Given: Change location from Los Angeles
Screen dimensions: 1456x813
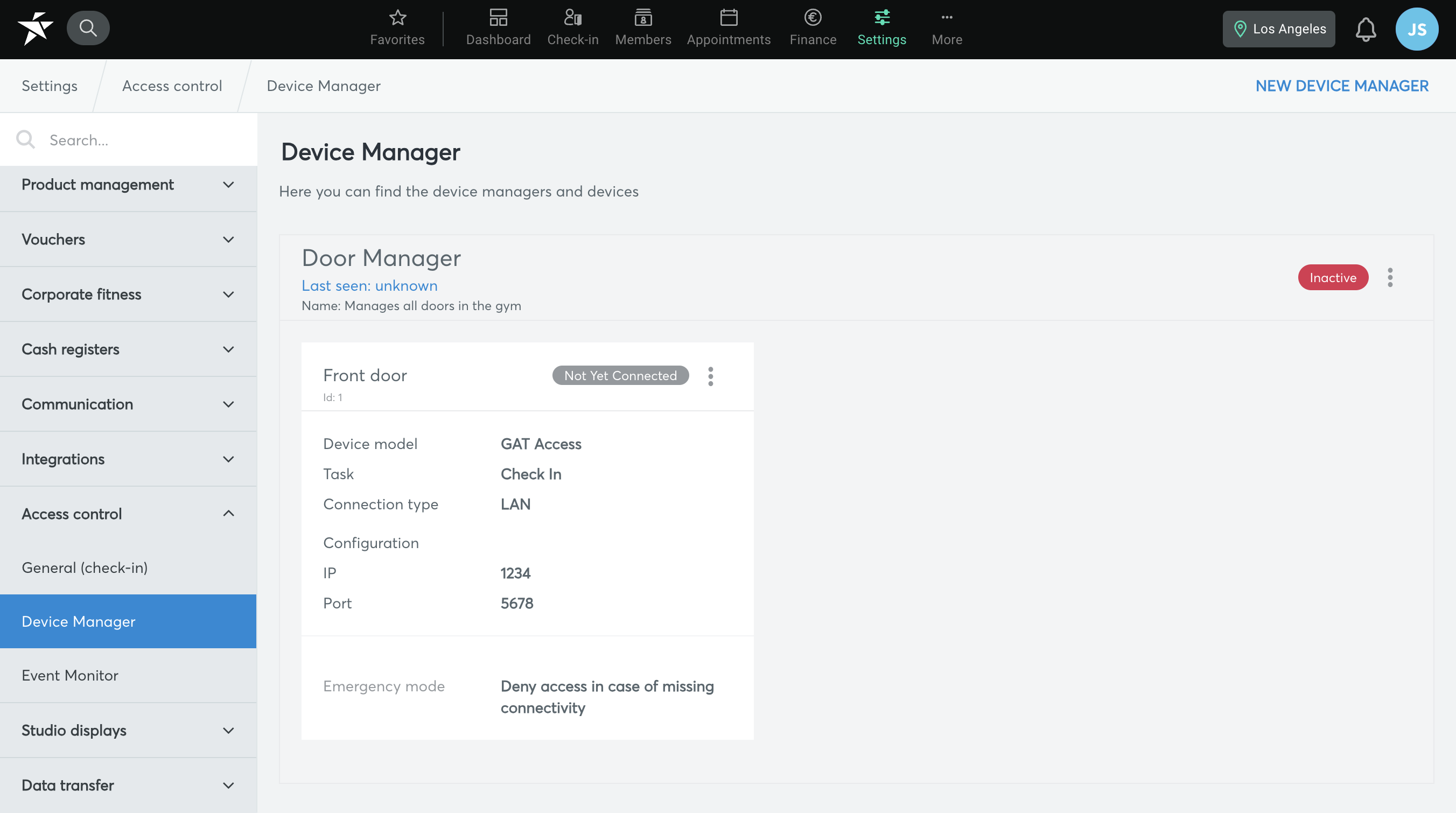Looking at the screenshot, I should coord(1278,29).
